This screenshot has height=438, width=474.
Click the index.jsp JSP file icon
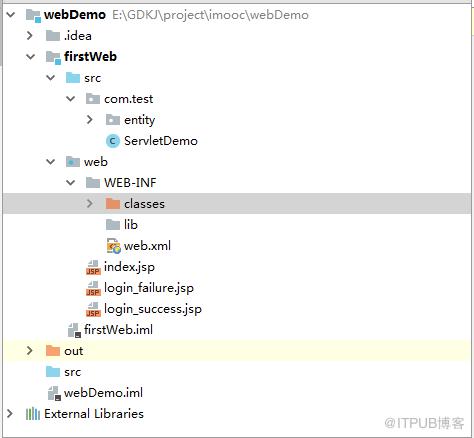pyautogui.click(x=93, y=267)
